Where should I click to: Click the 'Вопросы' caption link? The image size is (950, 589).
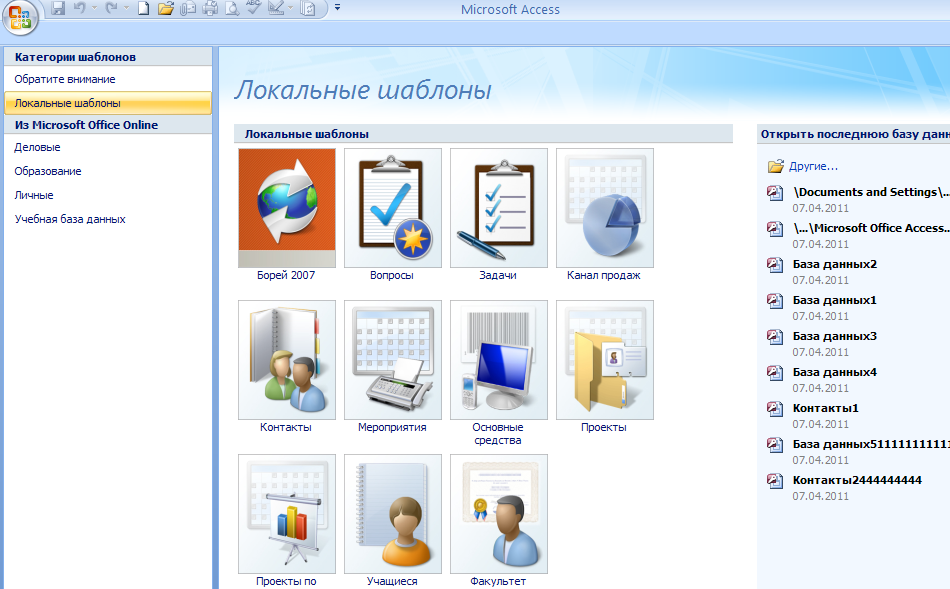(392, 275)
